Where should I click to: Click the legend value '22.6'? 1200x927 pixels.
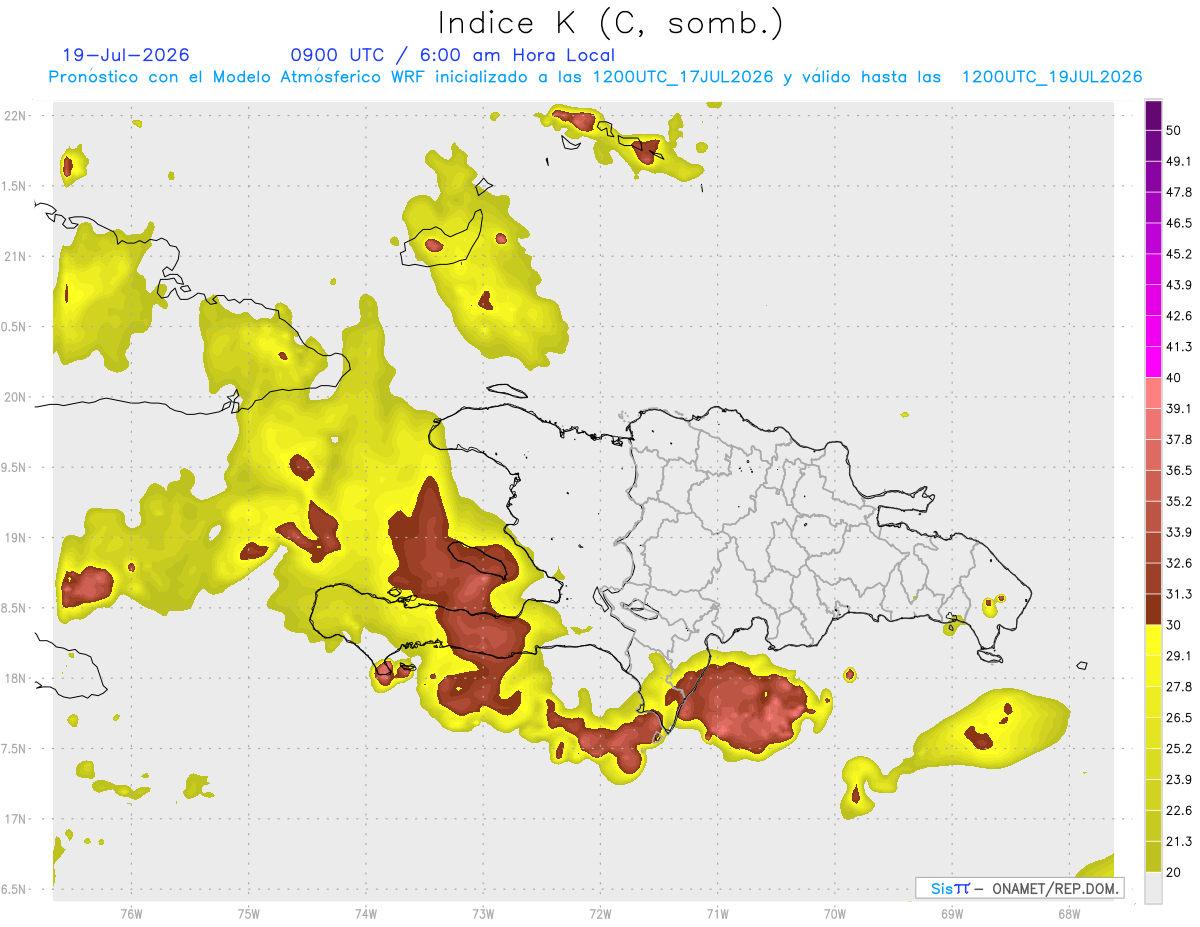click(x=1178, y=811)
